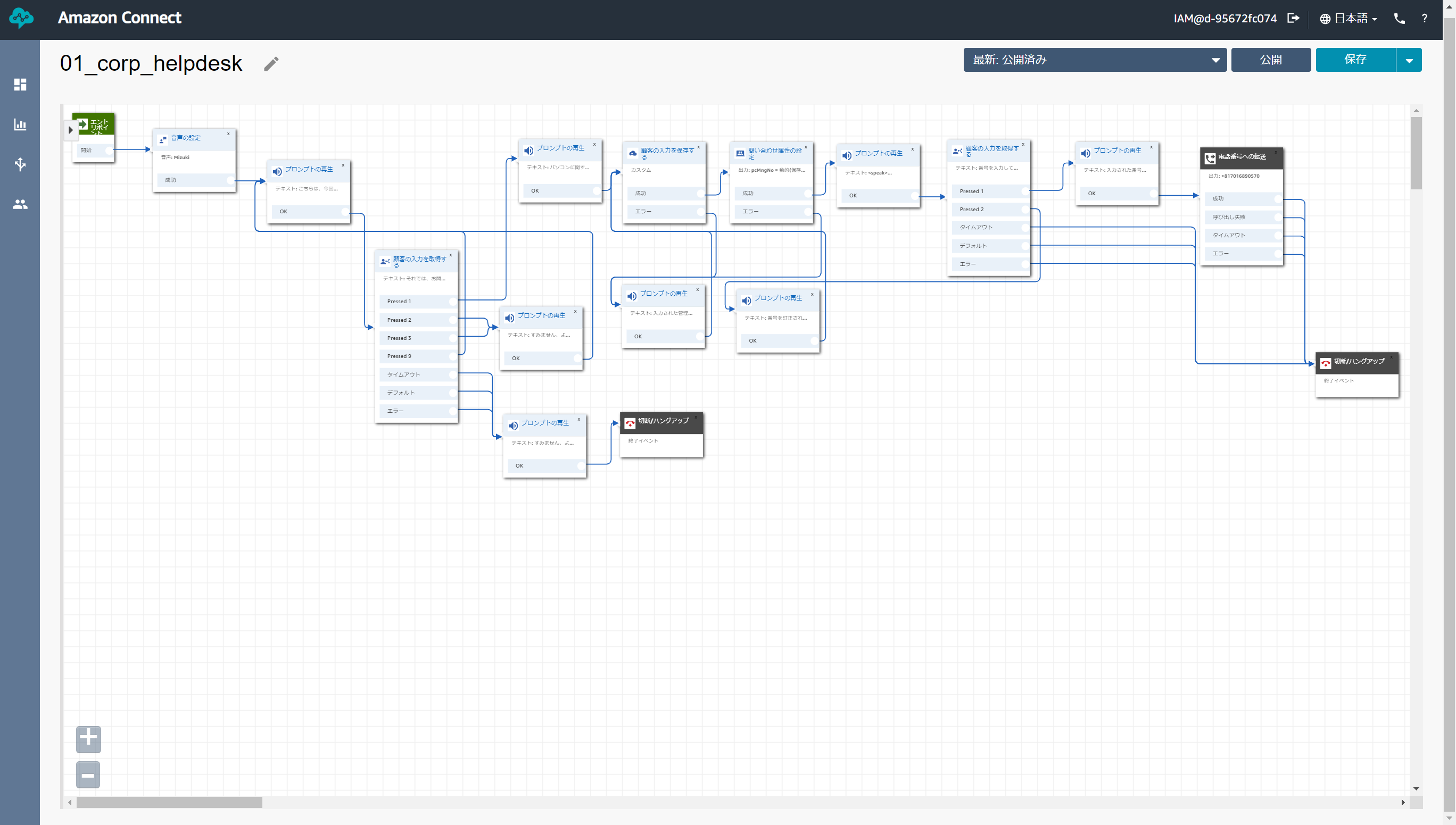The image size is (1456, 825).
Task: Open the users sidebar icon
Action: 20,204
